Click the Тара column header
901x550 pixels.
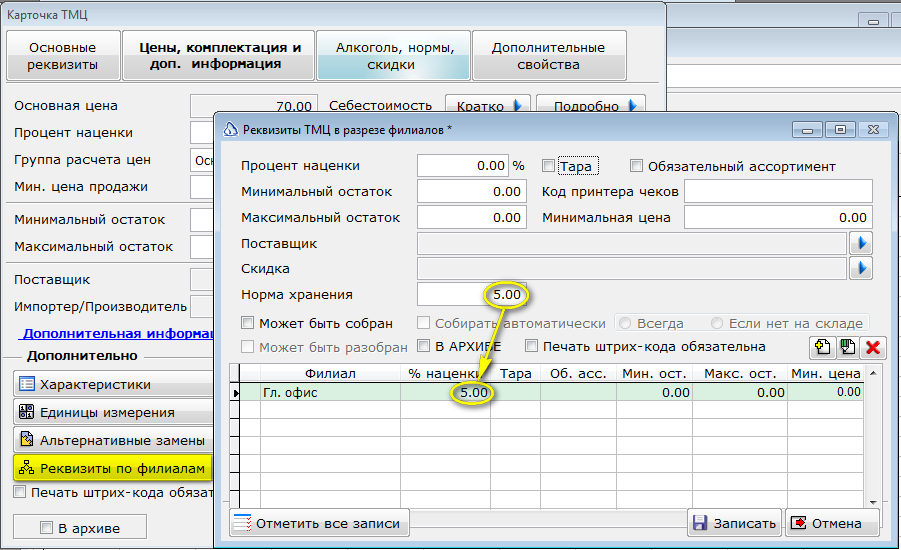(x=515, y=374)
